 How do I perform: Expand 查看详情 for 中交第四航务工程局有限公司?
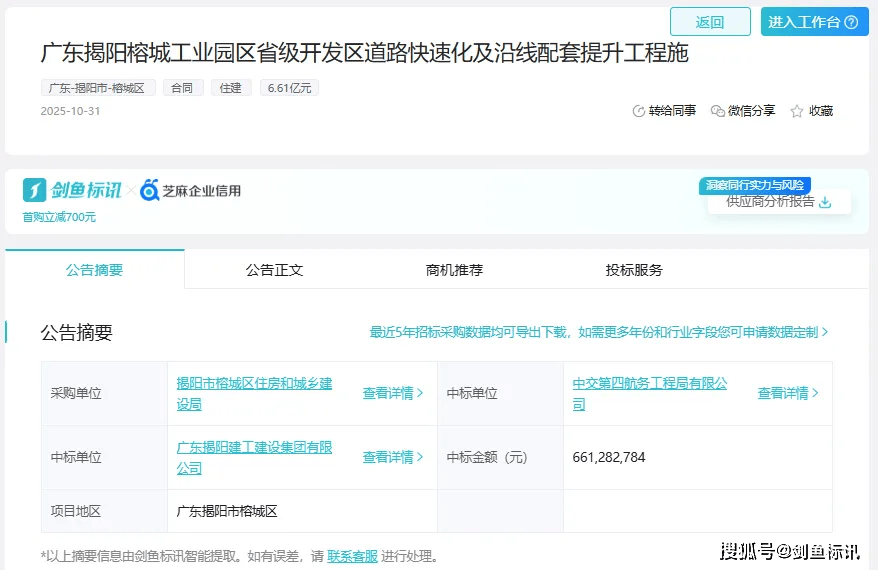788,393
